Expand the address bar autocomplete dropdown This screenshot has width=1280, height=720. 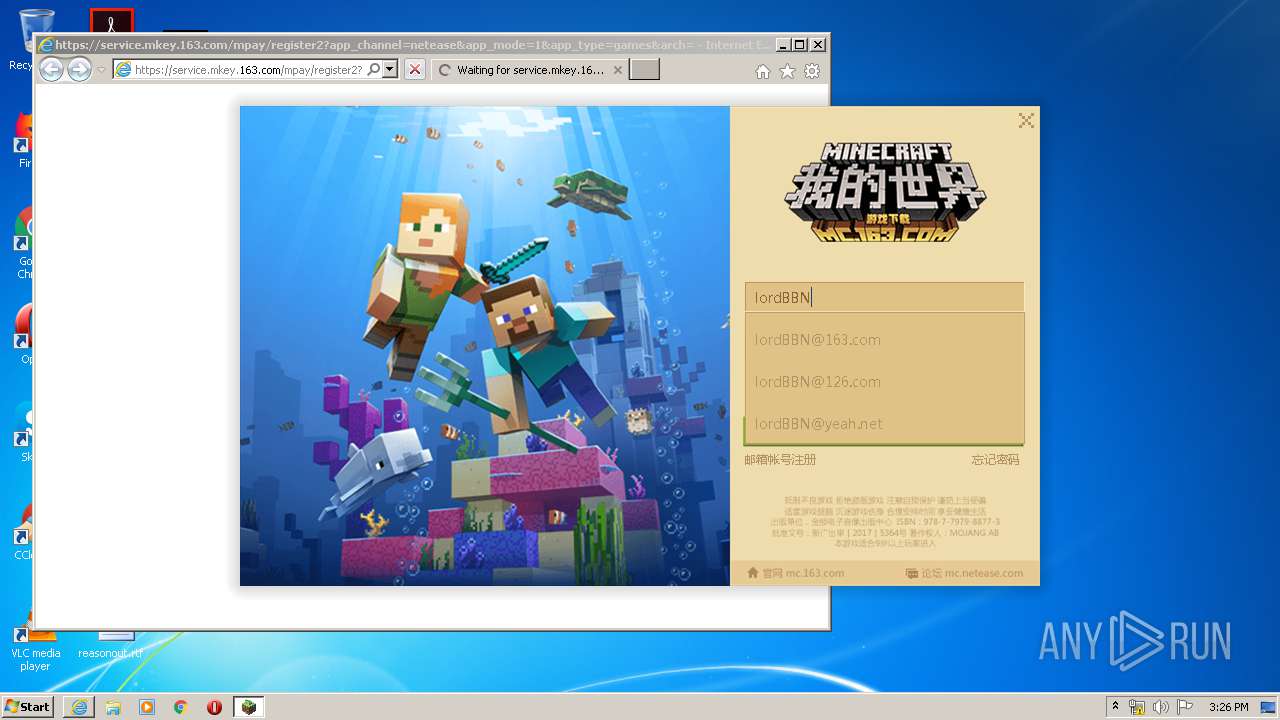[x=390, y=70]
